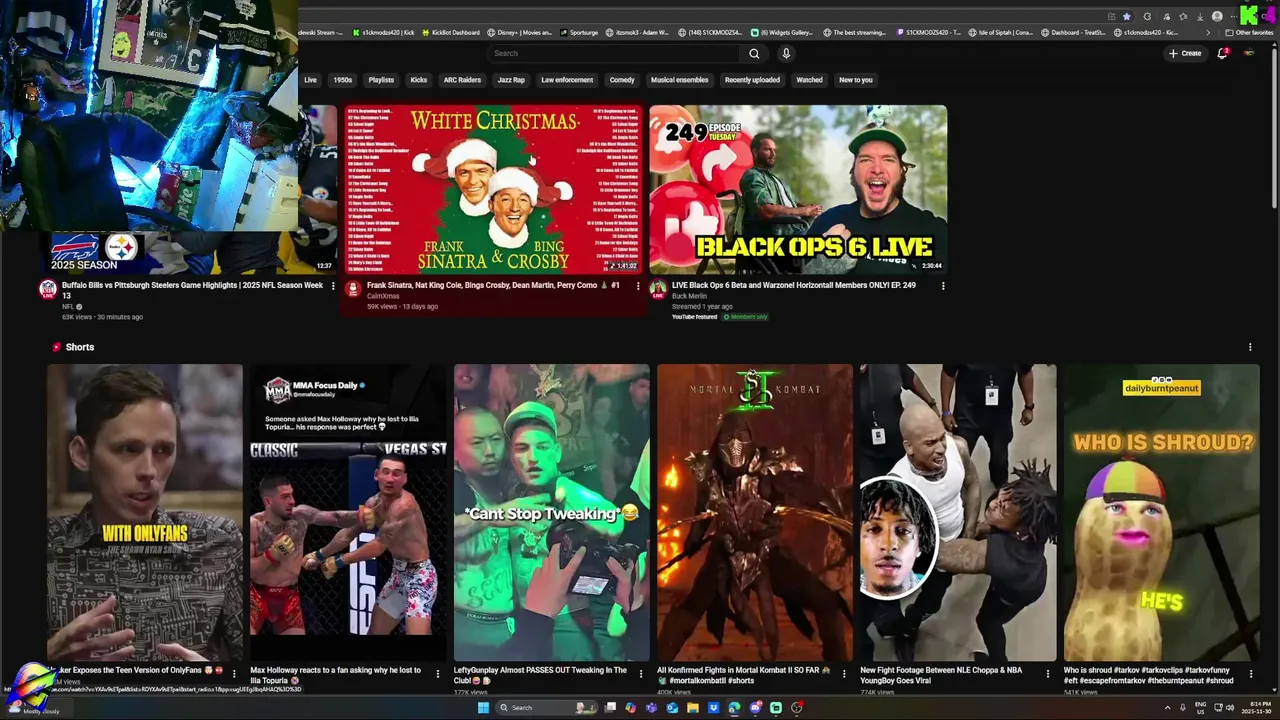Image resolution: width=1280 pixels, height=720 pixels.
Task: Open Max Holloway reacts Short title
Action: [336, 675]
